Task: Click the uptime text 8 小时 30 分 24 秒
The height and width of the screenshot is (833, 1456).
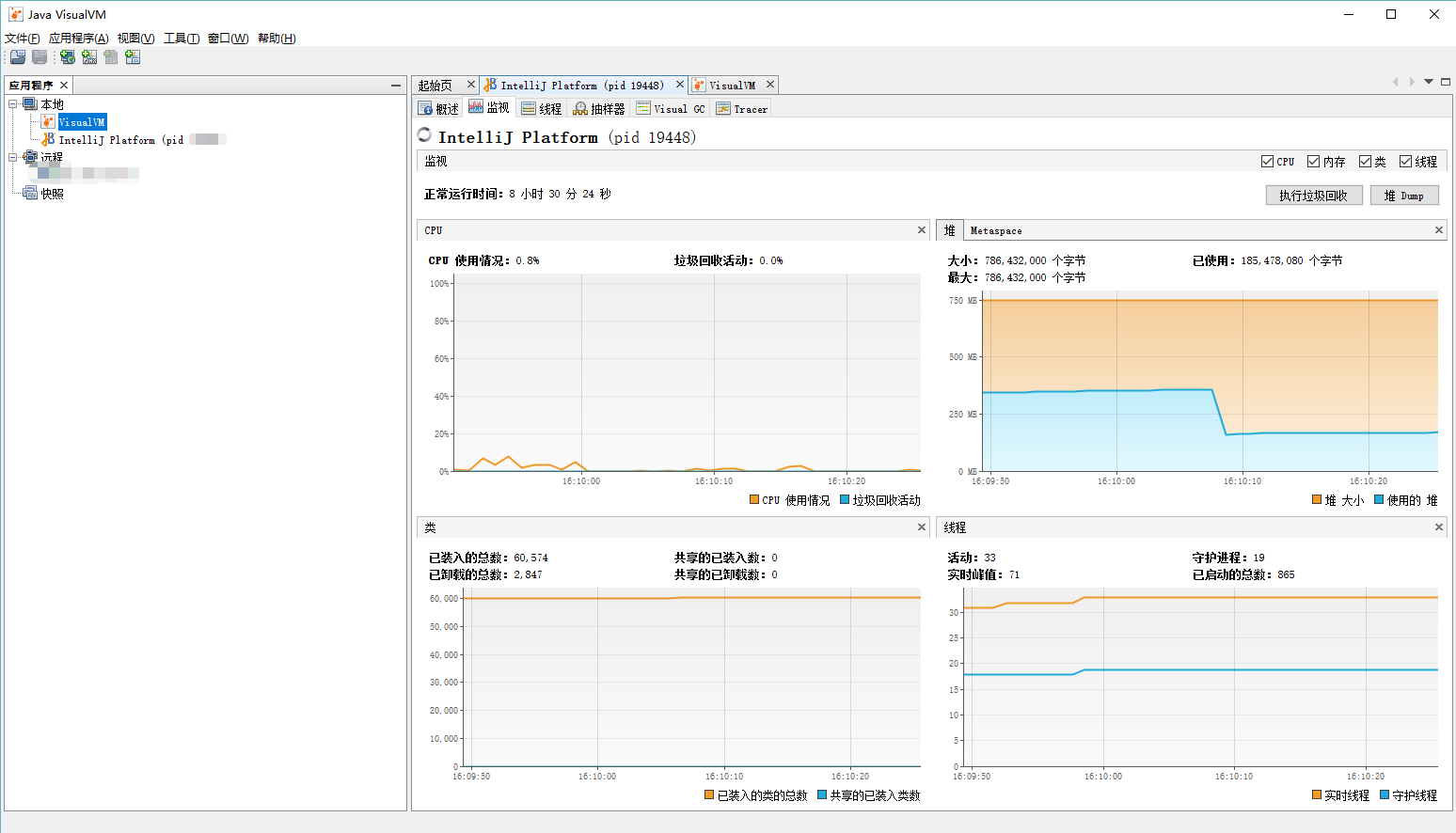Action: [560, 195]
